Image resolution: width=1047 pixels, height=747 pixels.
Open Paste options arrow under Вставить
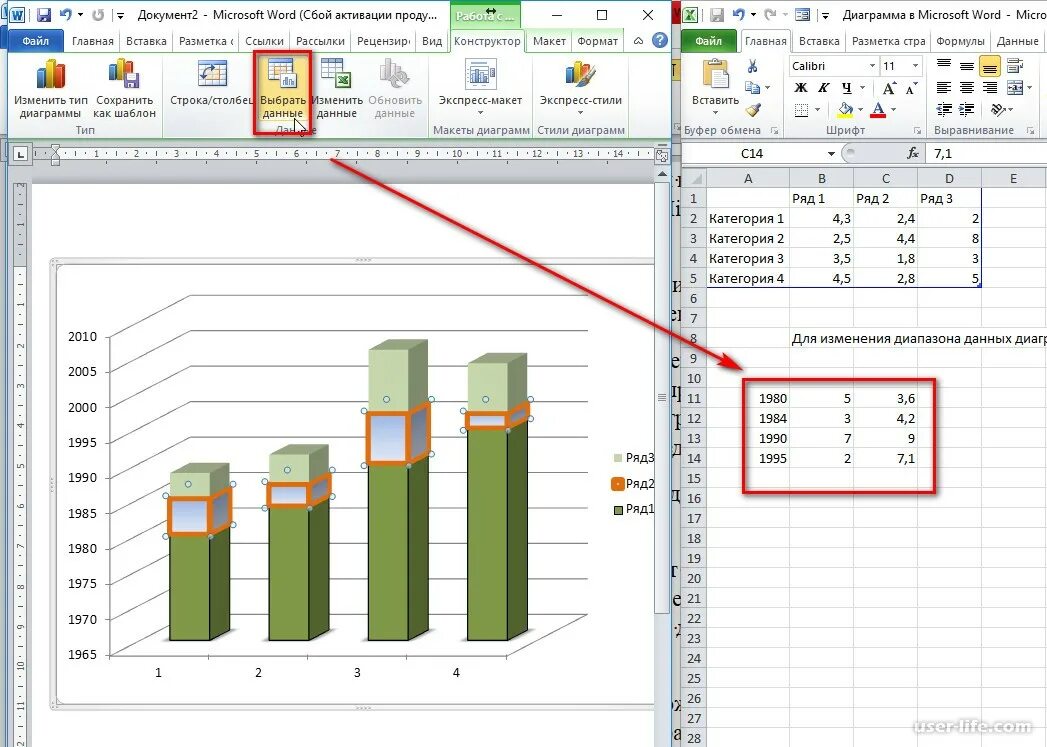[715, 112]
